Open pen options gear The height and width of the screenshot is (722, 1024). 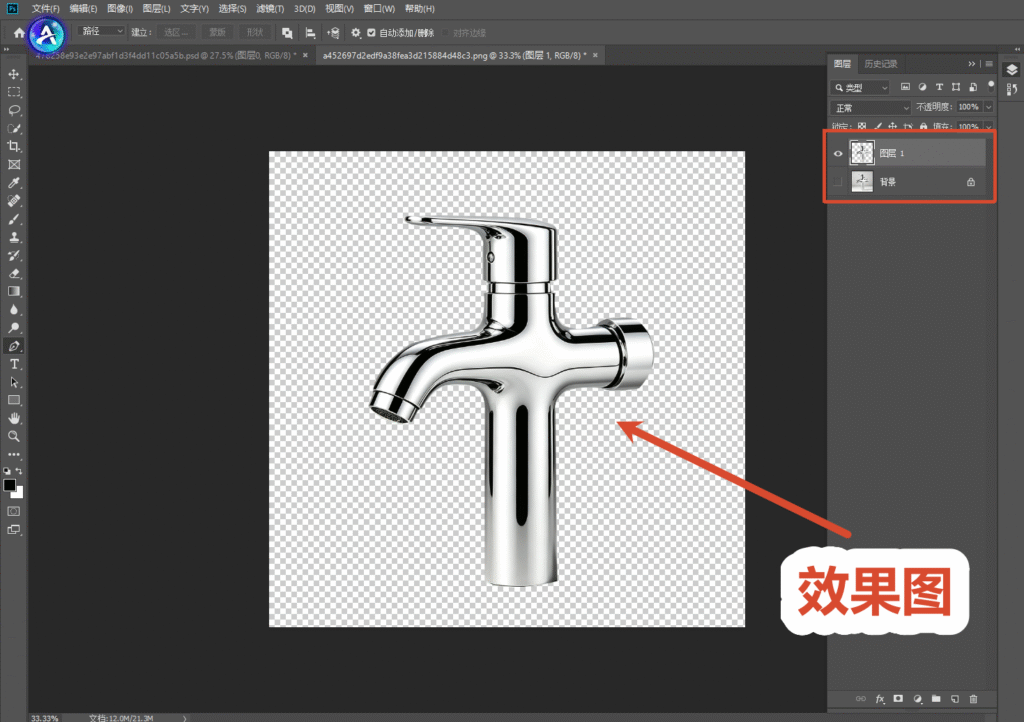[x=356, y=33]
